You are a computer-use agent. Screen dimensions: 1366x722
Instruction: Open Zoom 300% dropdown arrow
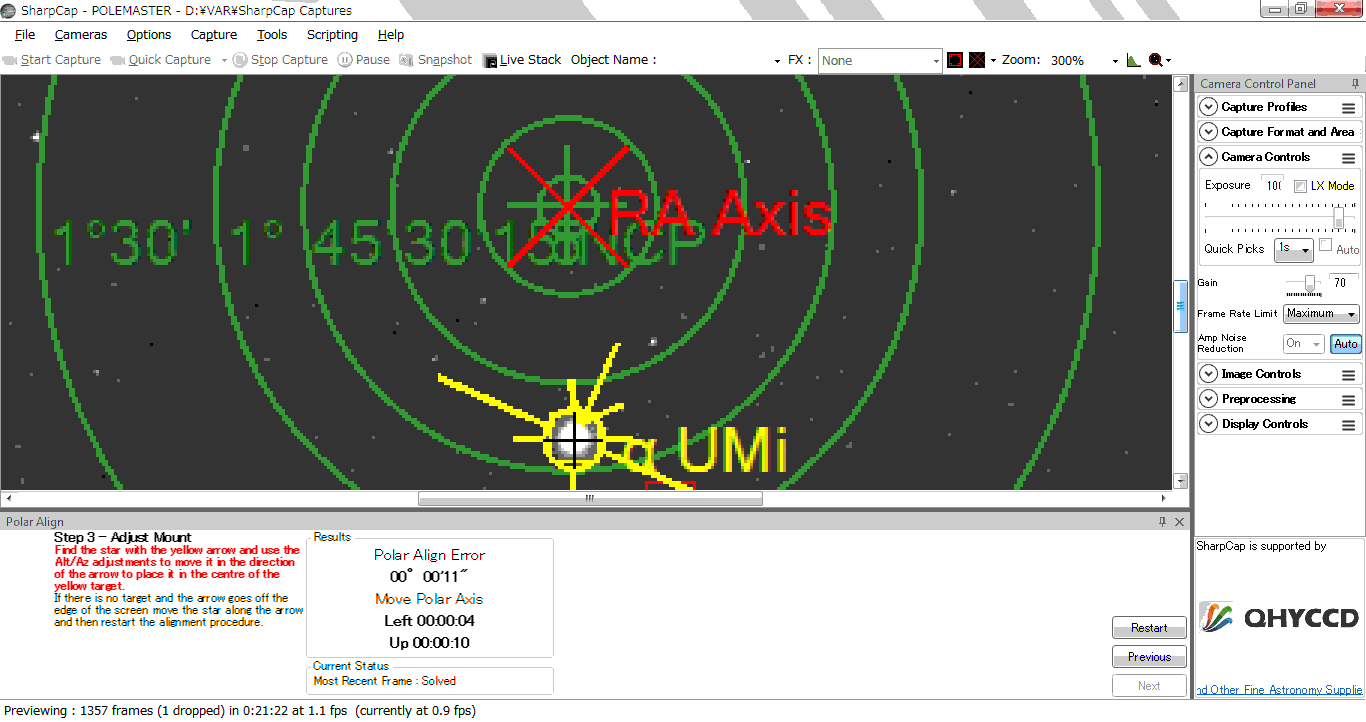click(x=1115, y=61)
